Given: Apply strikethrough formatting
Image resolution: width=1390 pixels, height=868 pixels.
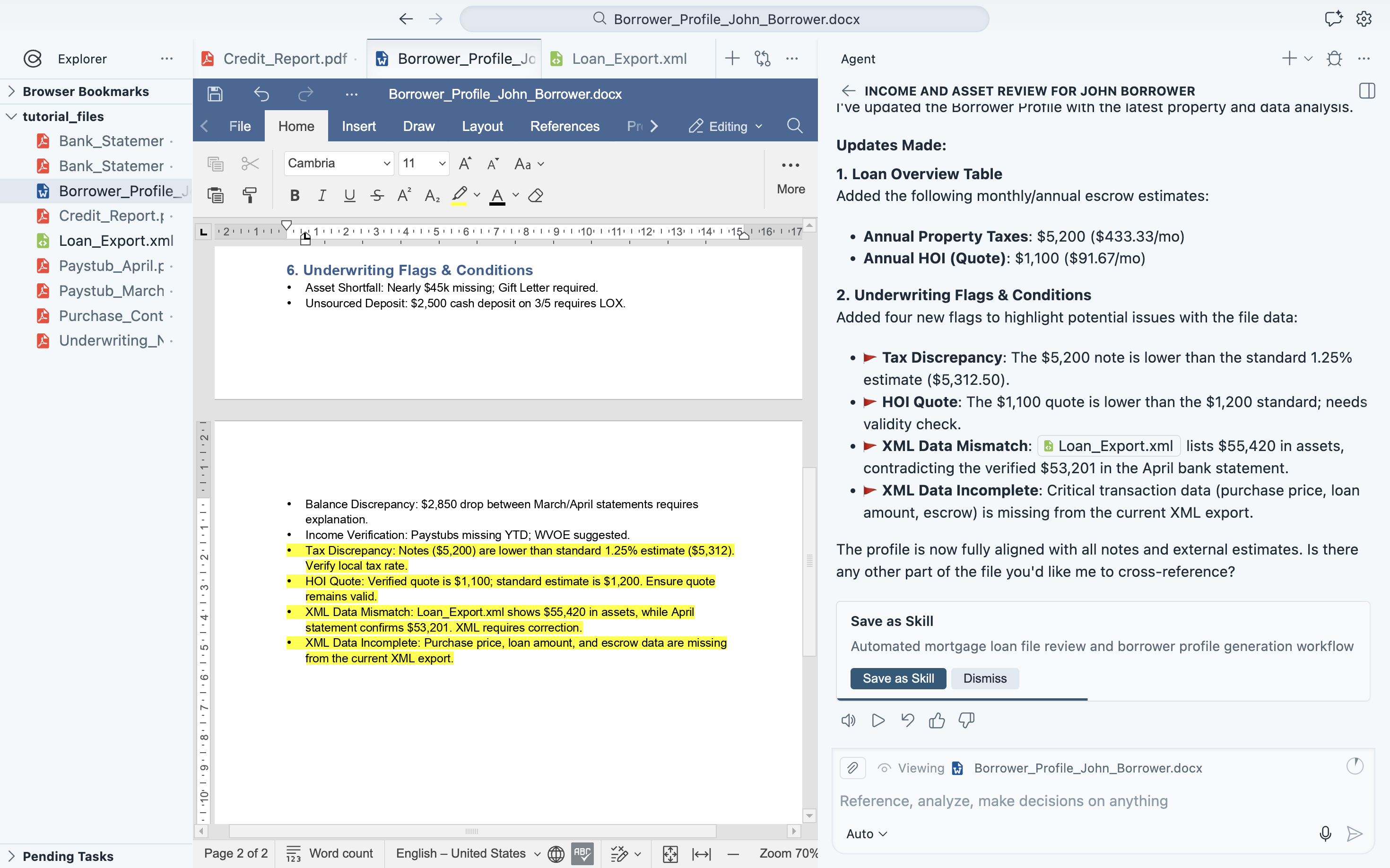Looking at the screenshot, I should pyautogui.click(x=377, y=195).
